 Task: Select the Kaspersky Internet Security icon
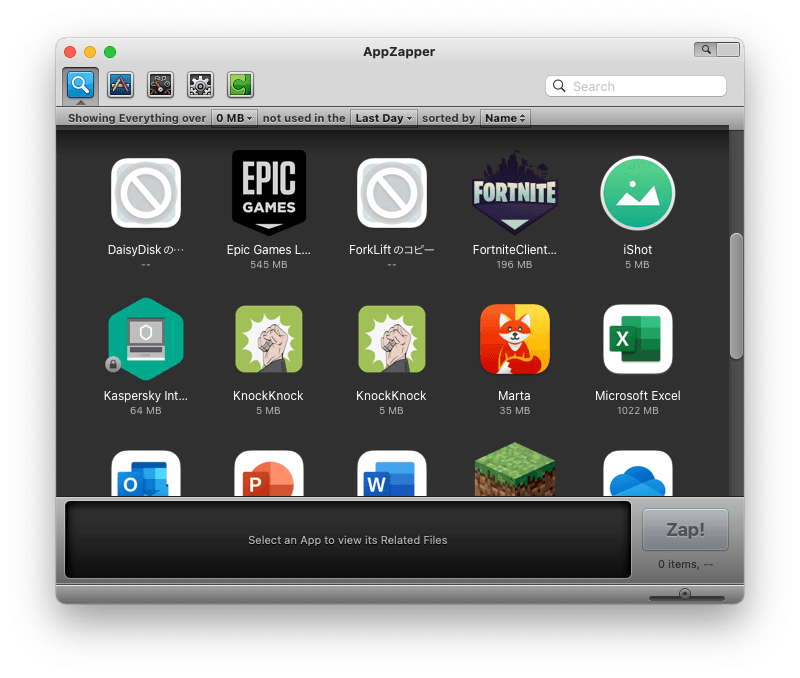click(x=146, y=339)
